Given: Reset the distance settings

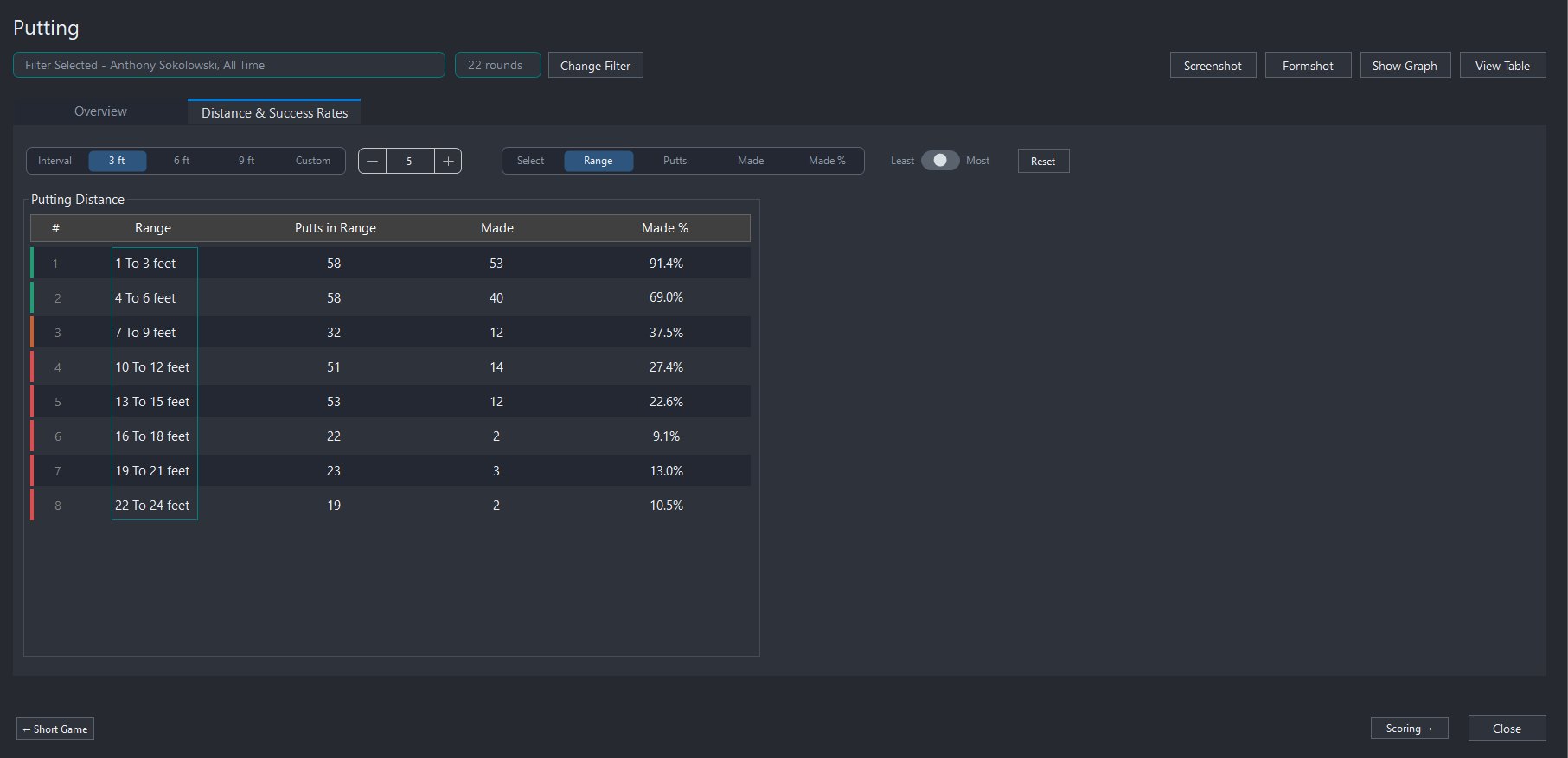Looking at the screenshot, I should 1043,161.
